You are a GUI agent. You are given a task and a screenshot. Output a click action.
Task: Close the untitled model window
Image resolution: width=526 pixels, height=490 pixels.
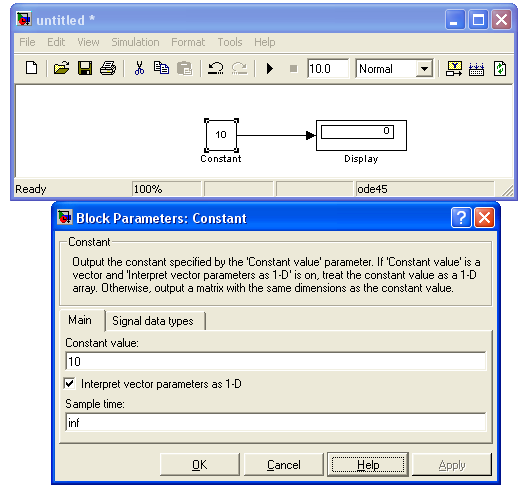[x=502, y=19]
